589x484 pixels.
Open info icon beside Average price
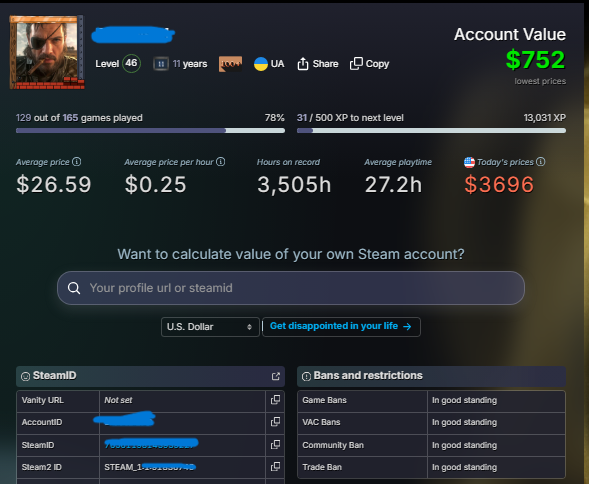tap(77, 162)
